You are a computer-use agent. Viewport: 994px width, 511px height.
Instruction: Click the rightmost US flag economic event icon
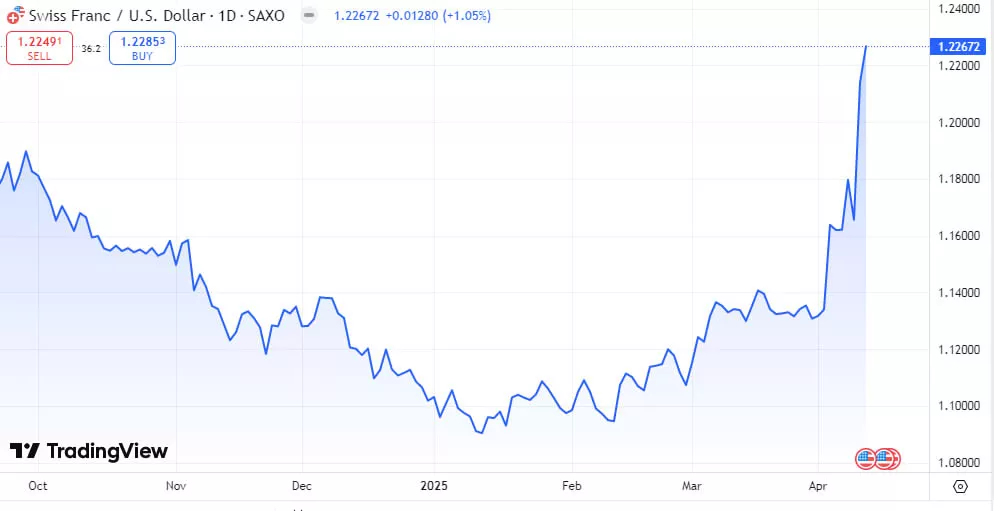tap(890, 458)
